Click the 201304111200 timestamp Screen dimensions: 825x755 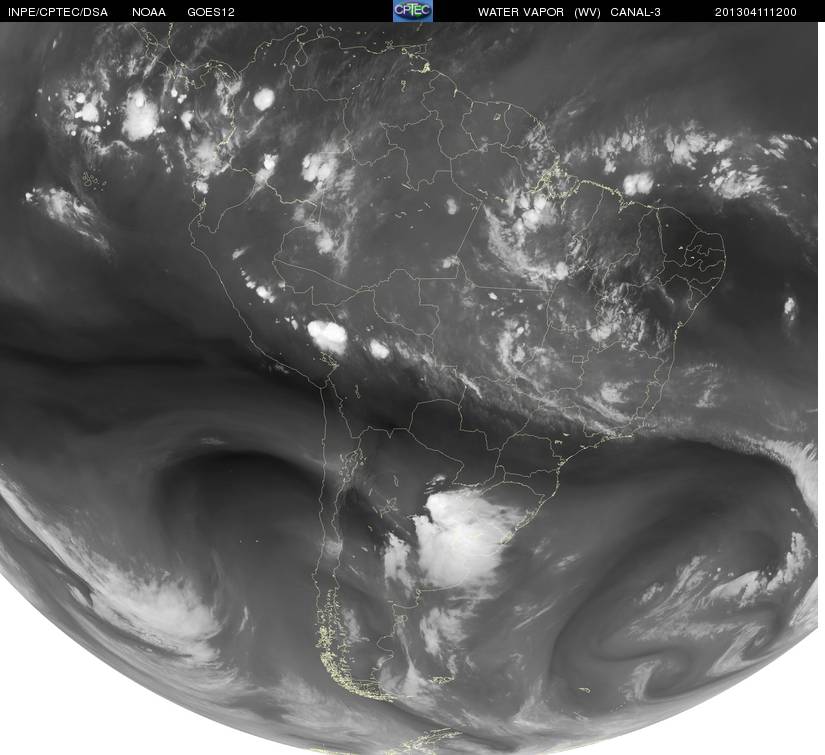756,12
